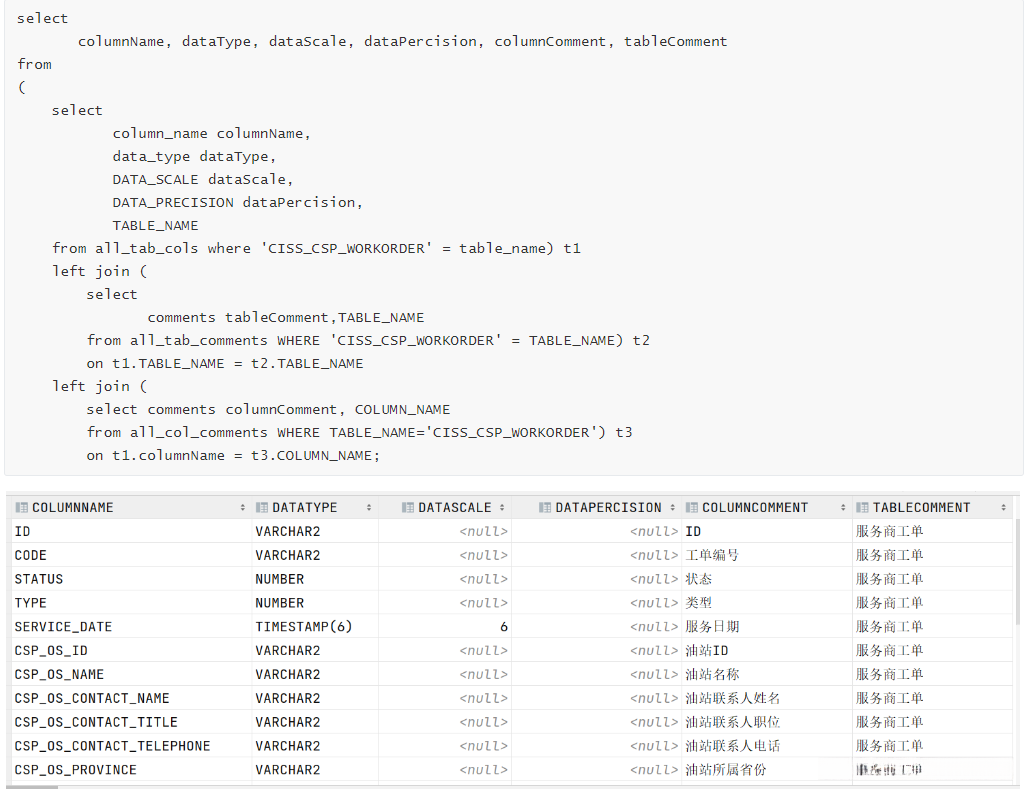Select the 状态 comment cell
Screen dimensions: 1028x789
point(767,579)
